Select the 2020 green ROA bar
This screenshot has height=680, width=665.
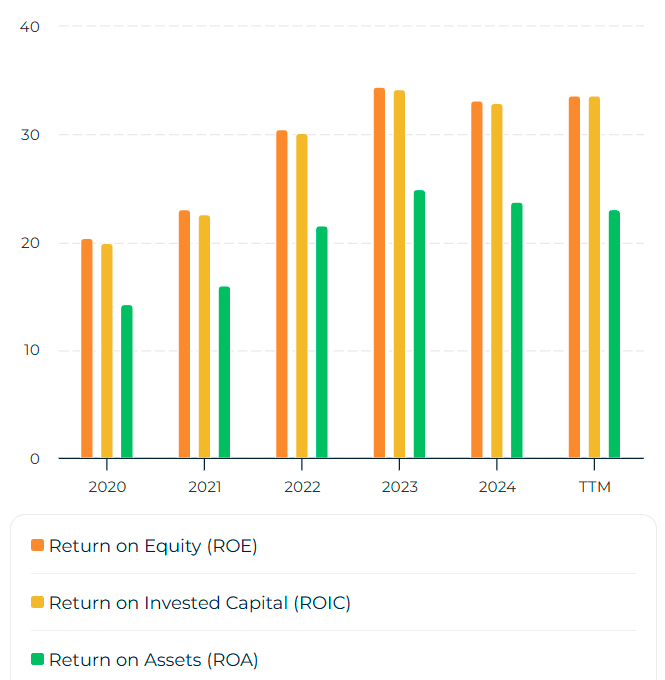[x=127, y=382]
